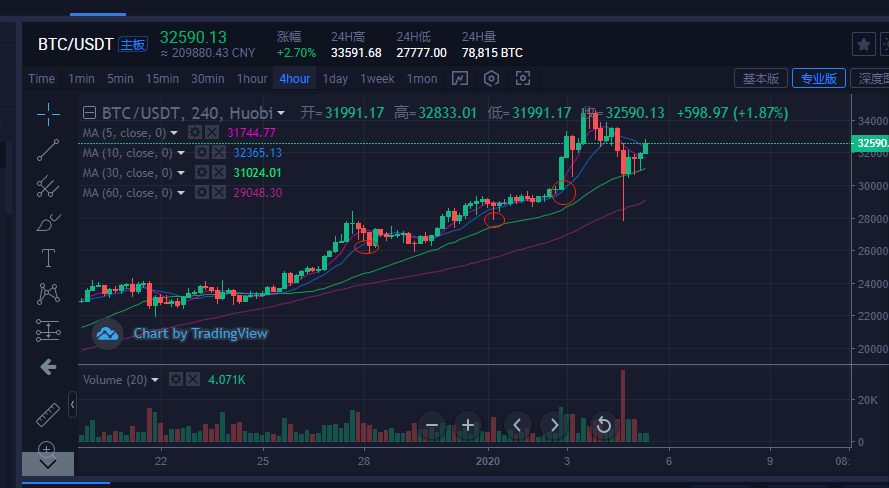Image resolution: width=889 pixels, height=488 pixels.
Task: Expand MA 60 indicator dropdown arrow
Action: 181,193
